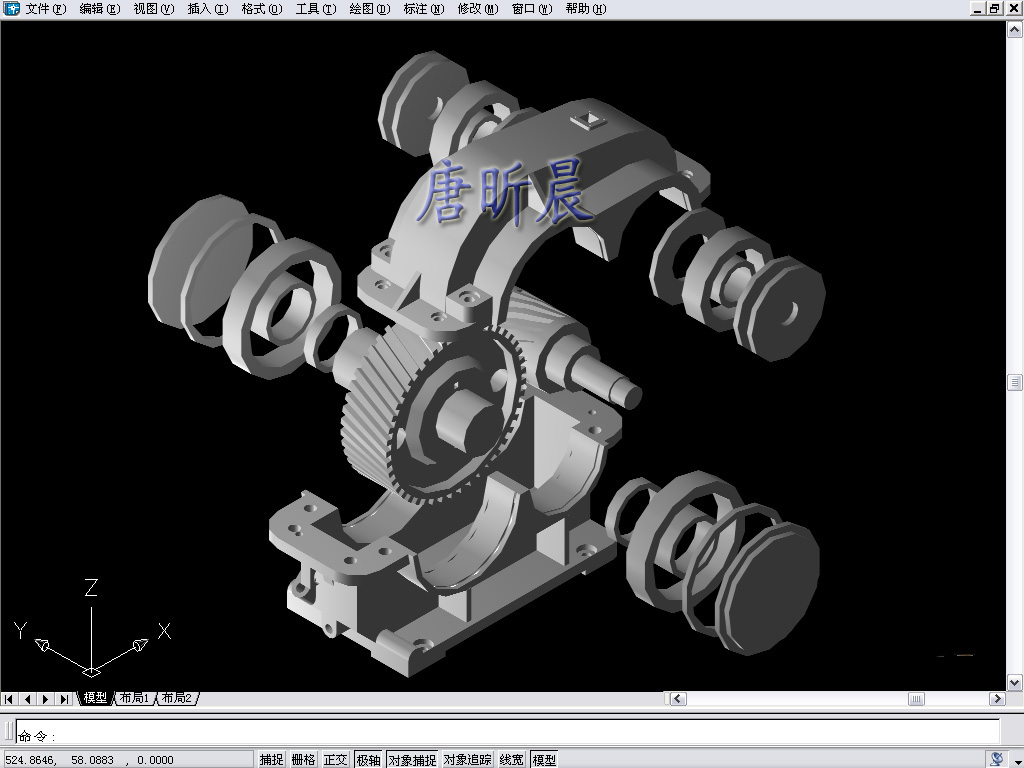Open the 插入(I) menu

click(x=208, y=8)
